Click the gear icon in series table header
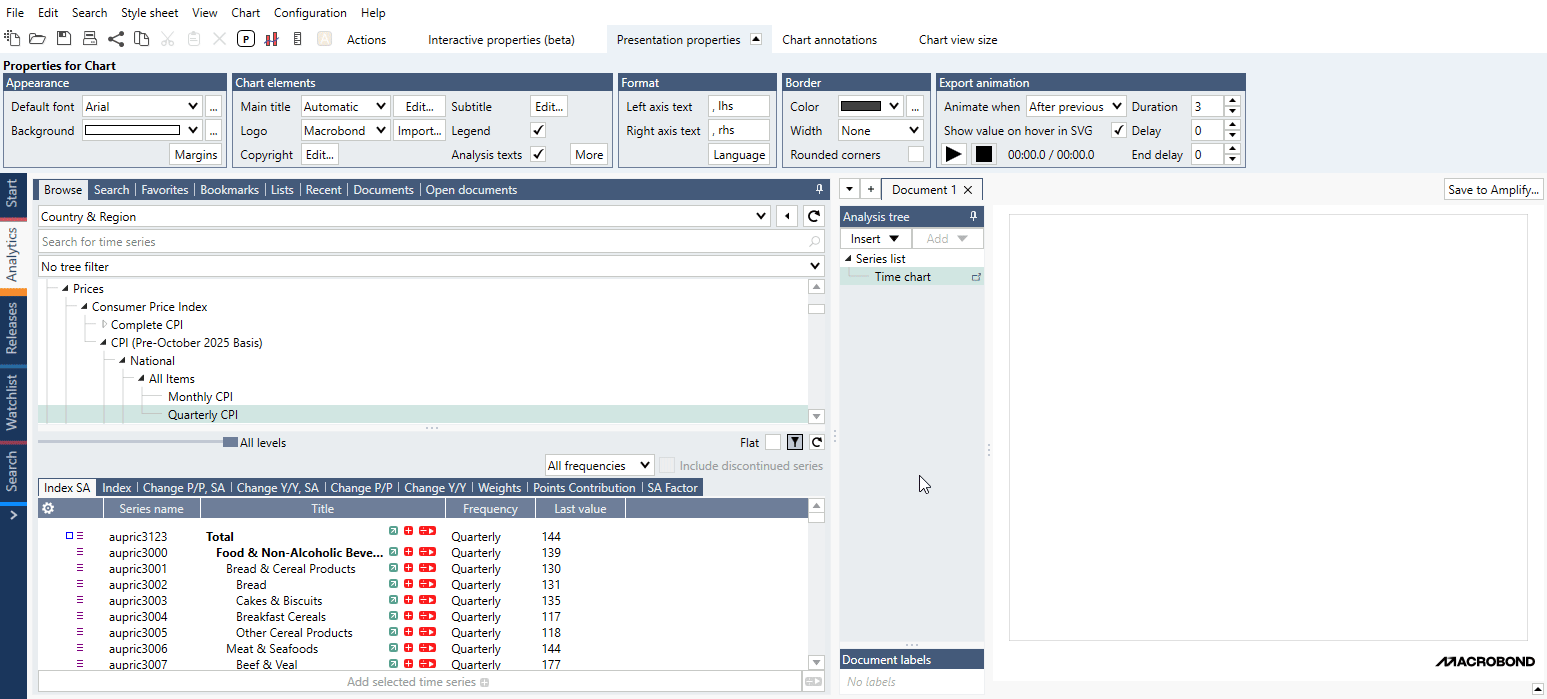This screenshot has width=1547, height=699. (47, 509)
